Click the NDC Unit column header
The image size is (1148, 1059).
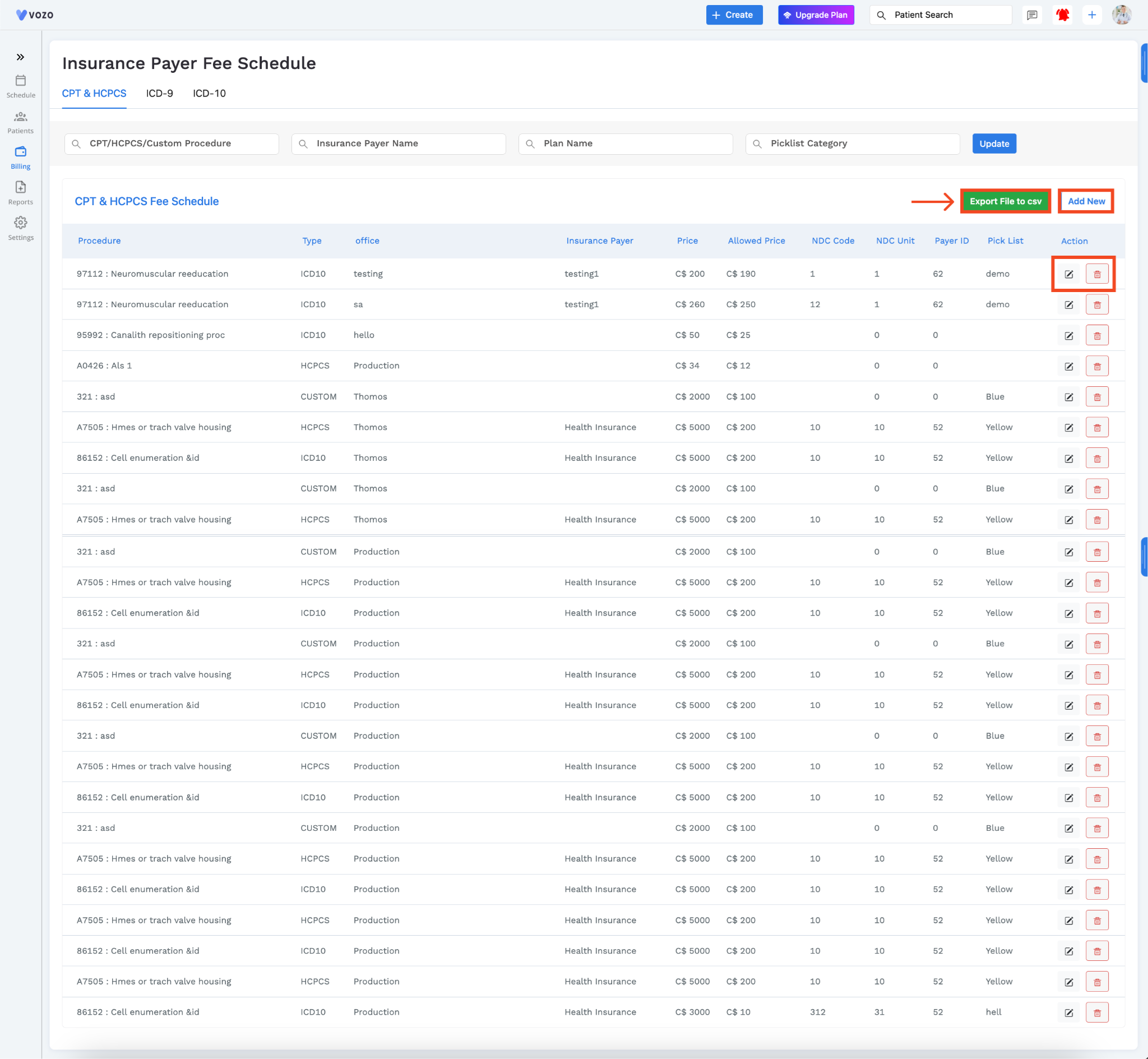pyautogui.click(x=895, y=241)
